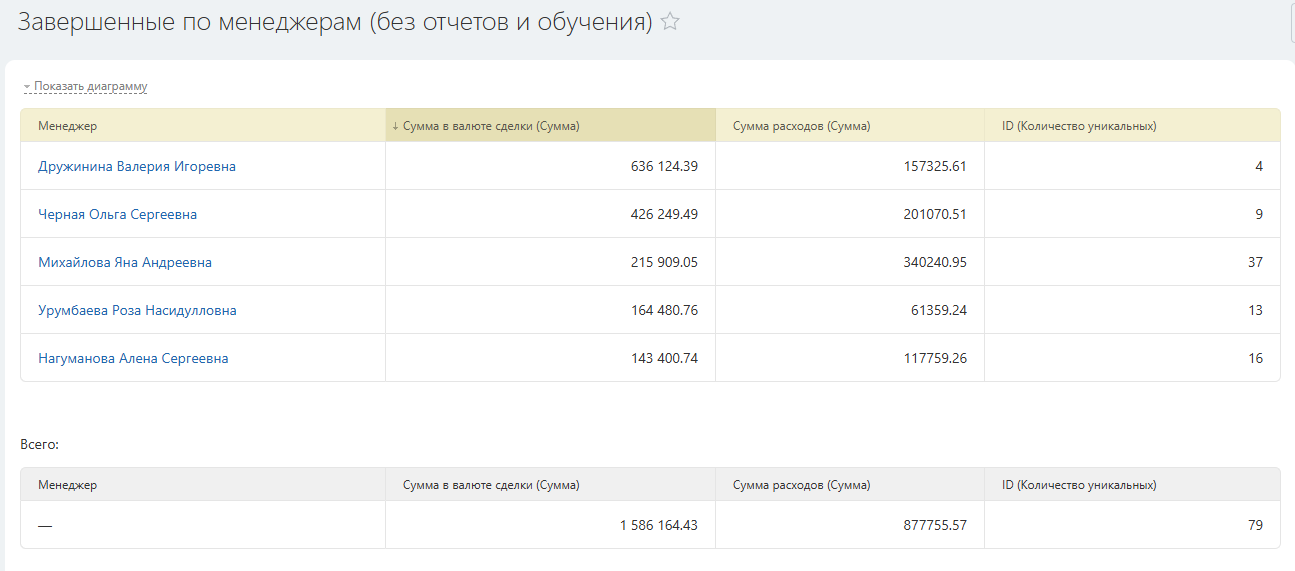
Task: Open Черная Ольга Сергеевна profile link
Action: [117, 214]
